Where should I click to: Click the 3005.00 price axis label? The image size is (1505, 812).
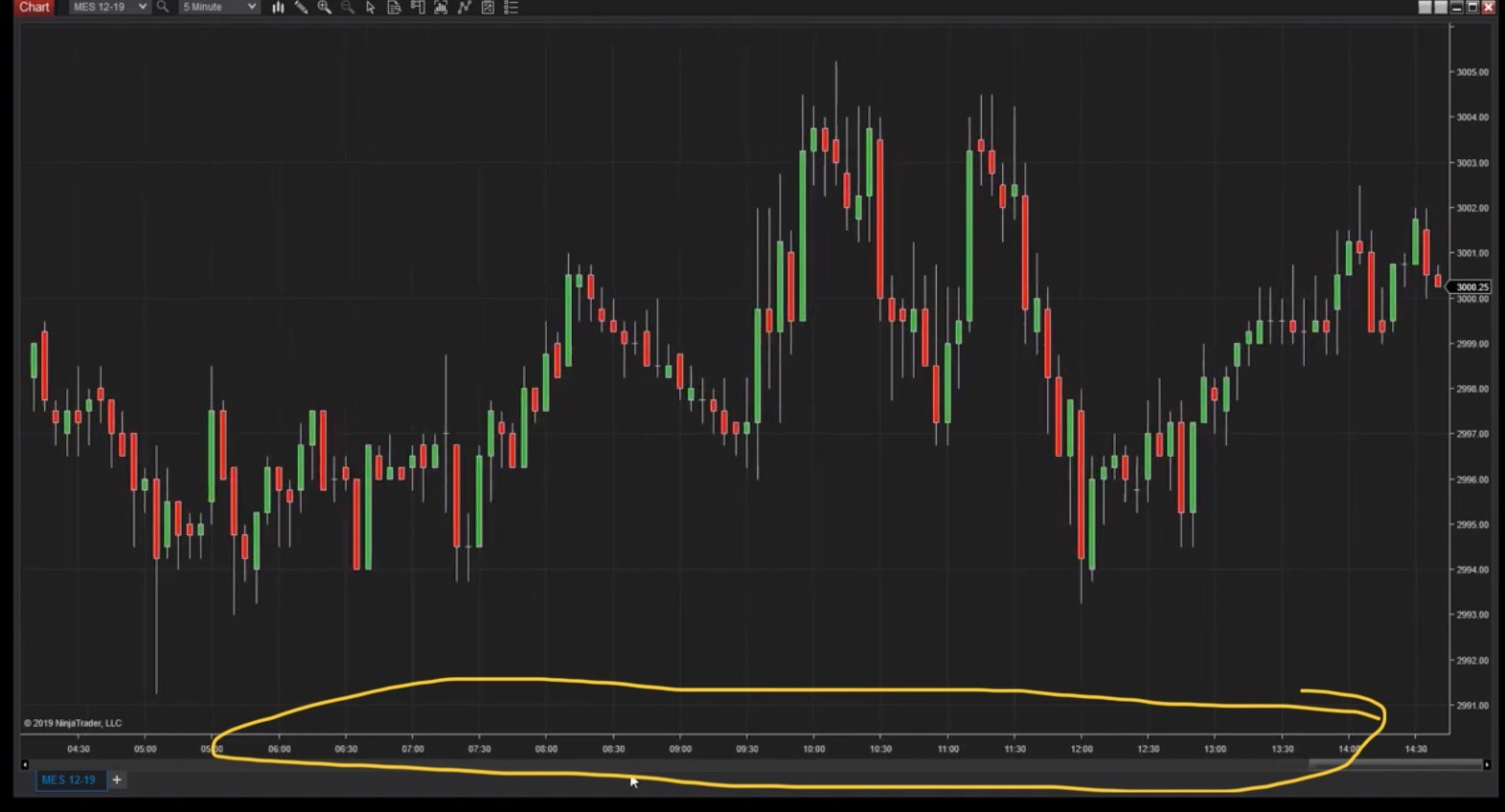point(1472,72)
